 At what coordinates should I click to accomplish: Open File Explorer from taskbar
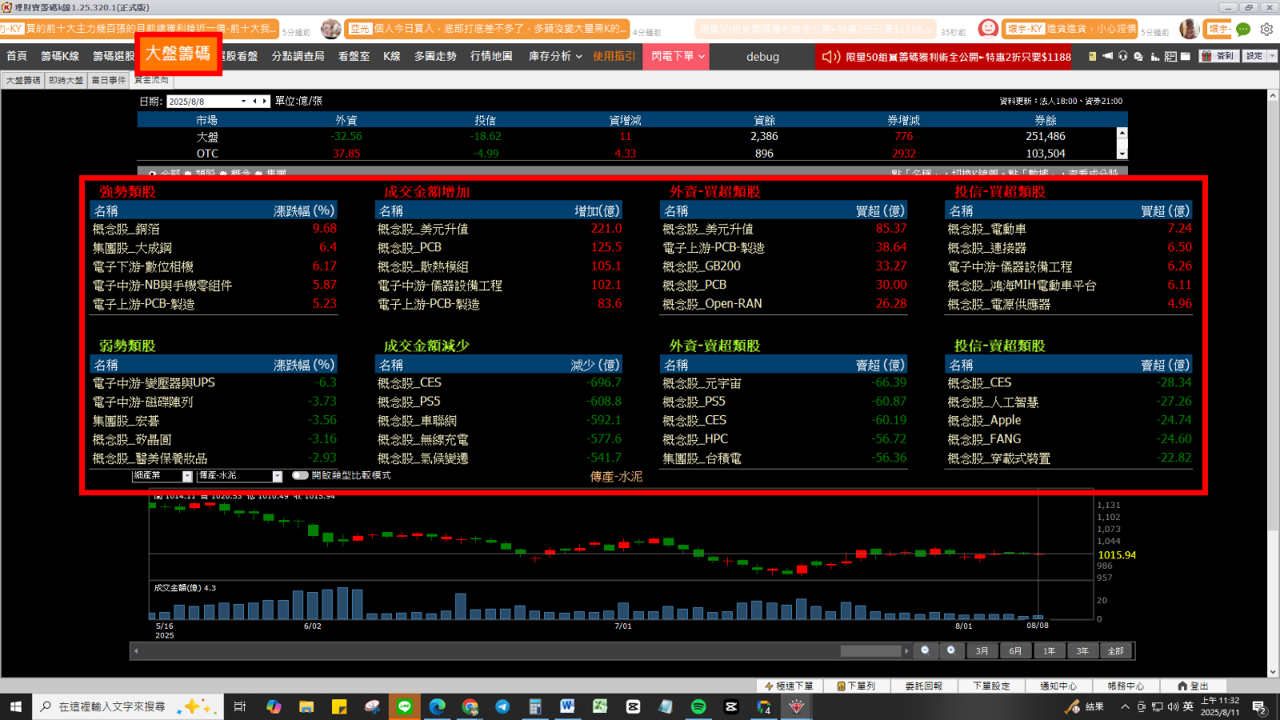(306, 706)
